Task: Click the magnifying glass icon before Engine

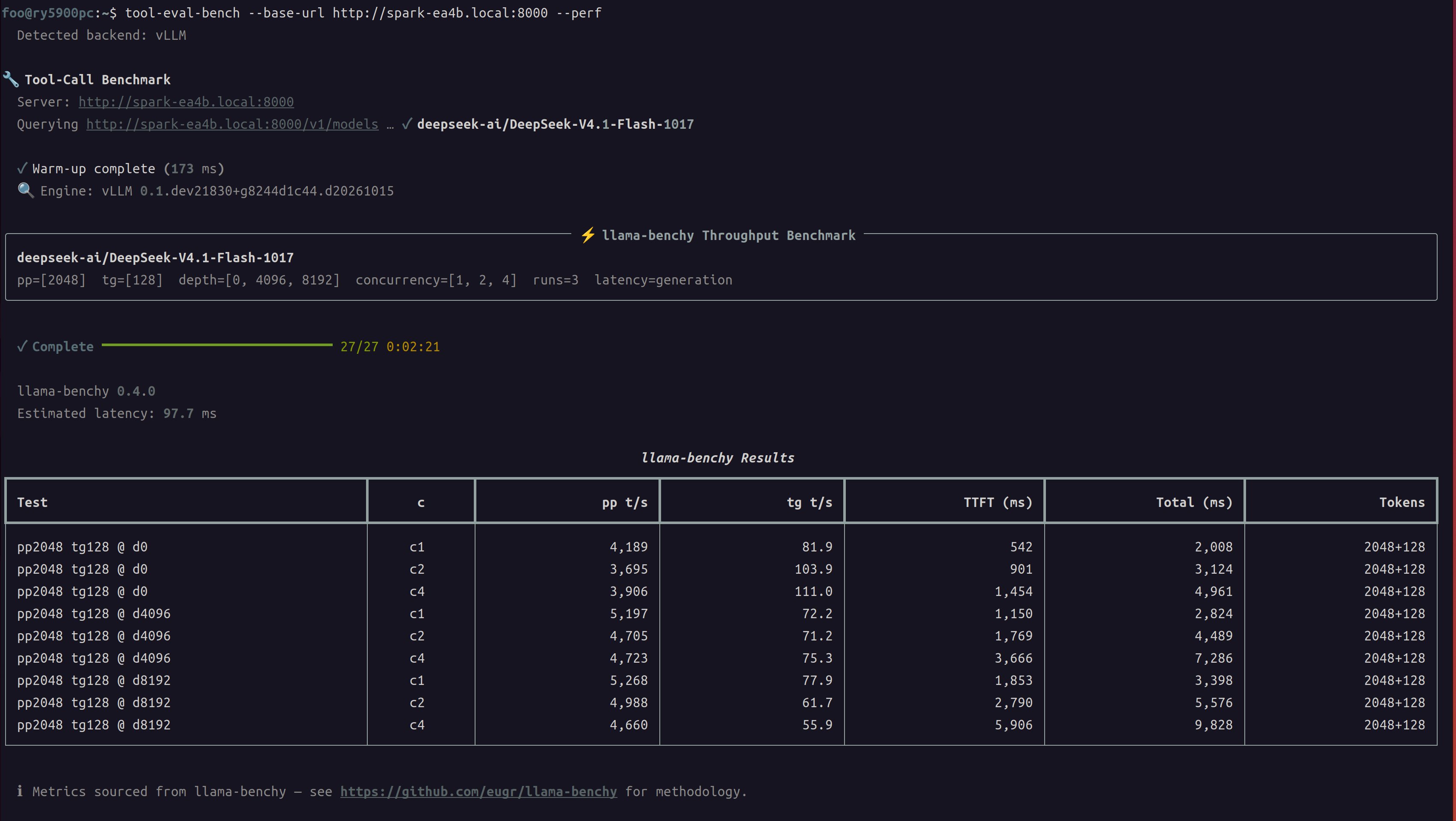Action: click(25, 190)
